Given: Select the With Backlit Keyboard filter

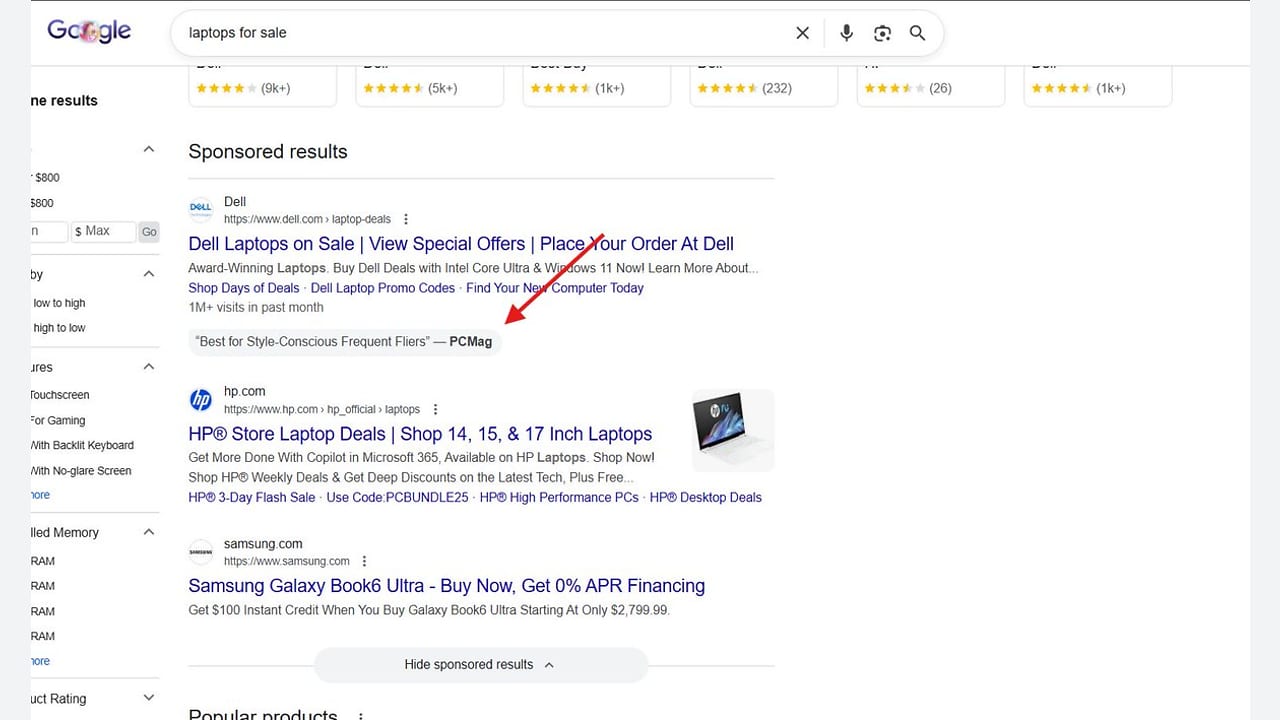Looking at the screenshot, I should pos(82,446).
